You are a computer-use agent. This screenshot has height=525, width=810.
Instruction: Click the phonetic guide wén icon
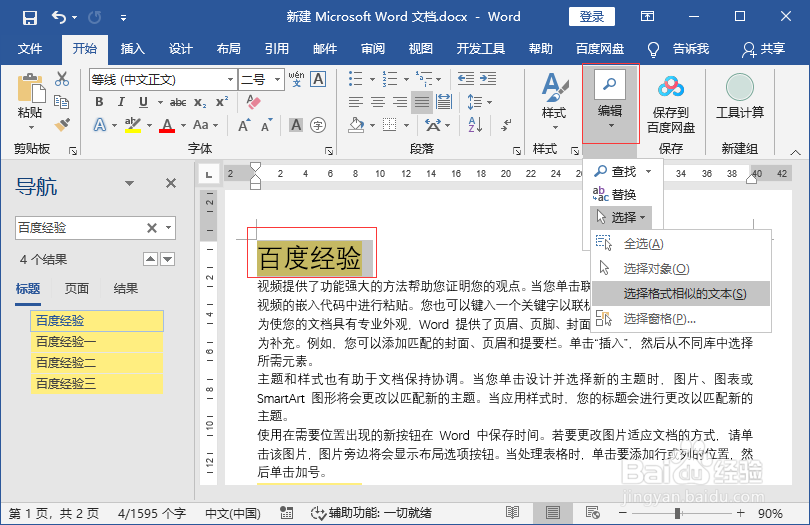coord(296,79)
